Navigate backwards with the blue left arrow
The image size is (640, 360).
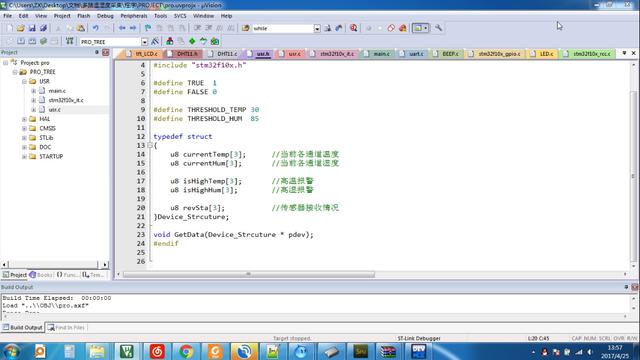click(x=122, y=28)
